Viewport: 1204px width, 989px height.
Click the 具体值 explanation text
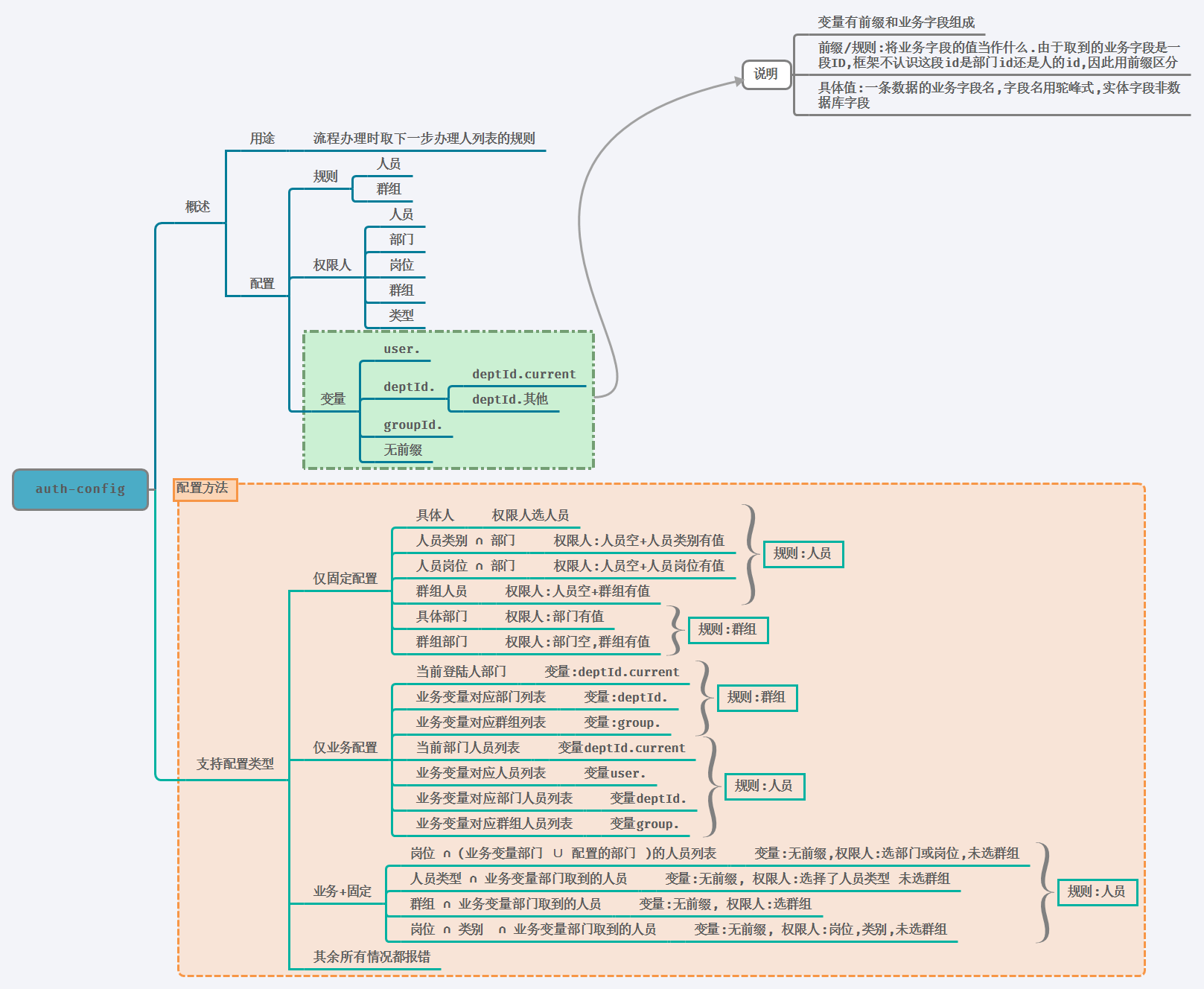998,95
